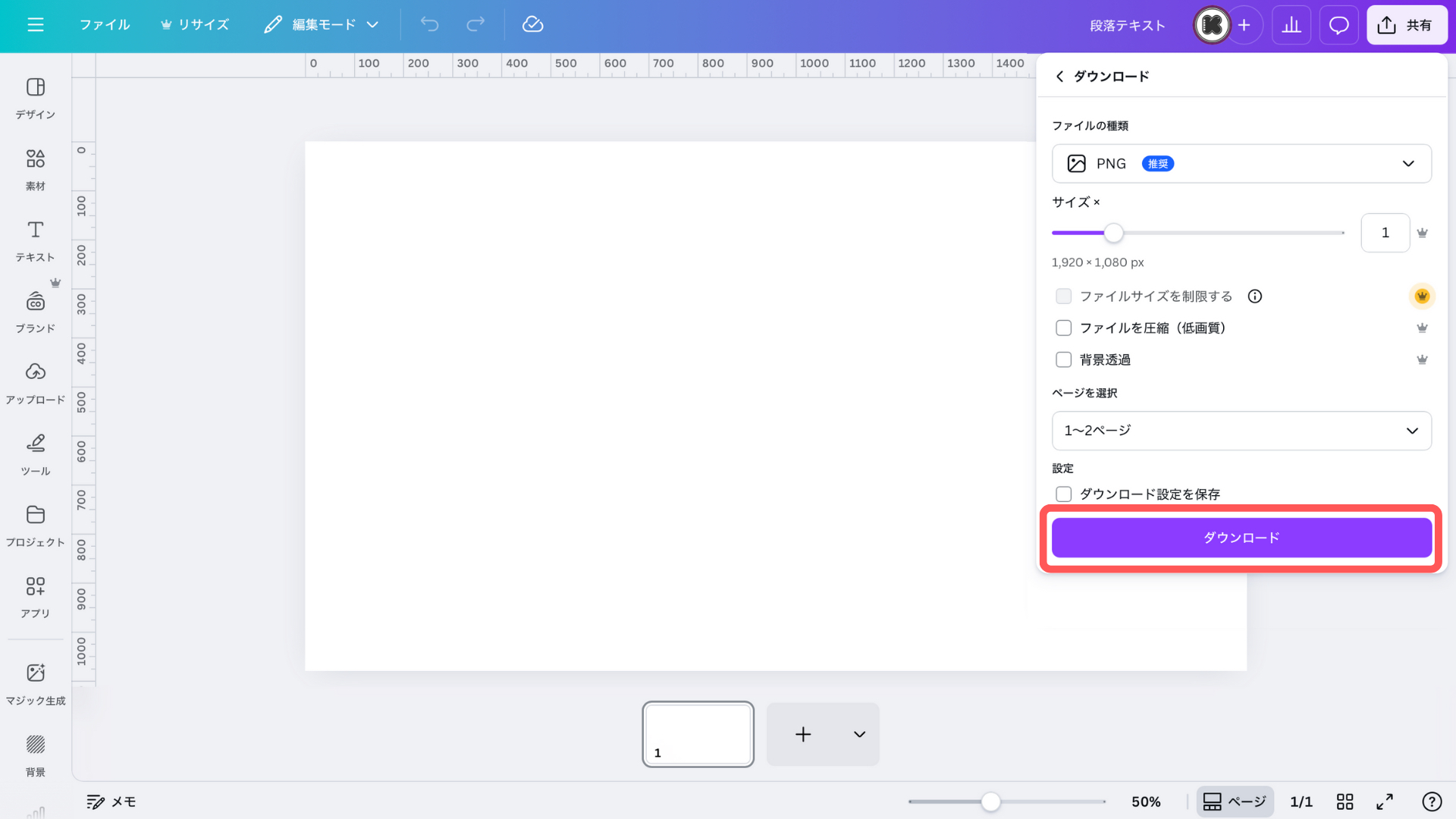The image size is (1456, 819).
Task: Click the plus icon to add collaborators
Action: [x=1244, y=25]
